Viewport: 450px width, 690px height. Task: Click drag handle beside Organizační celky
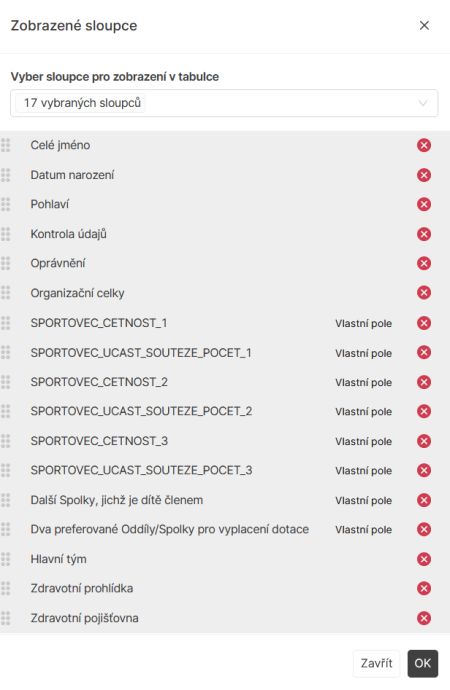pos(5,293)
